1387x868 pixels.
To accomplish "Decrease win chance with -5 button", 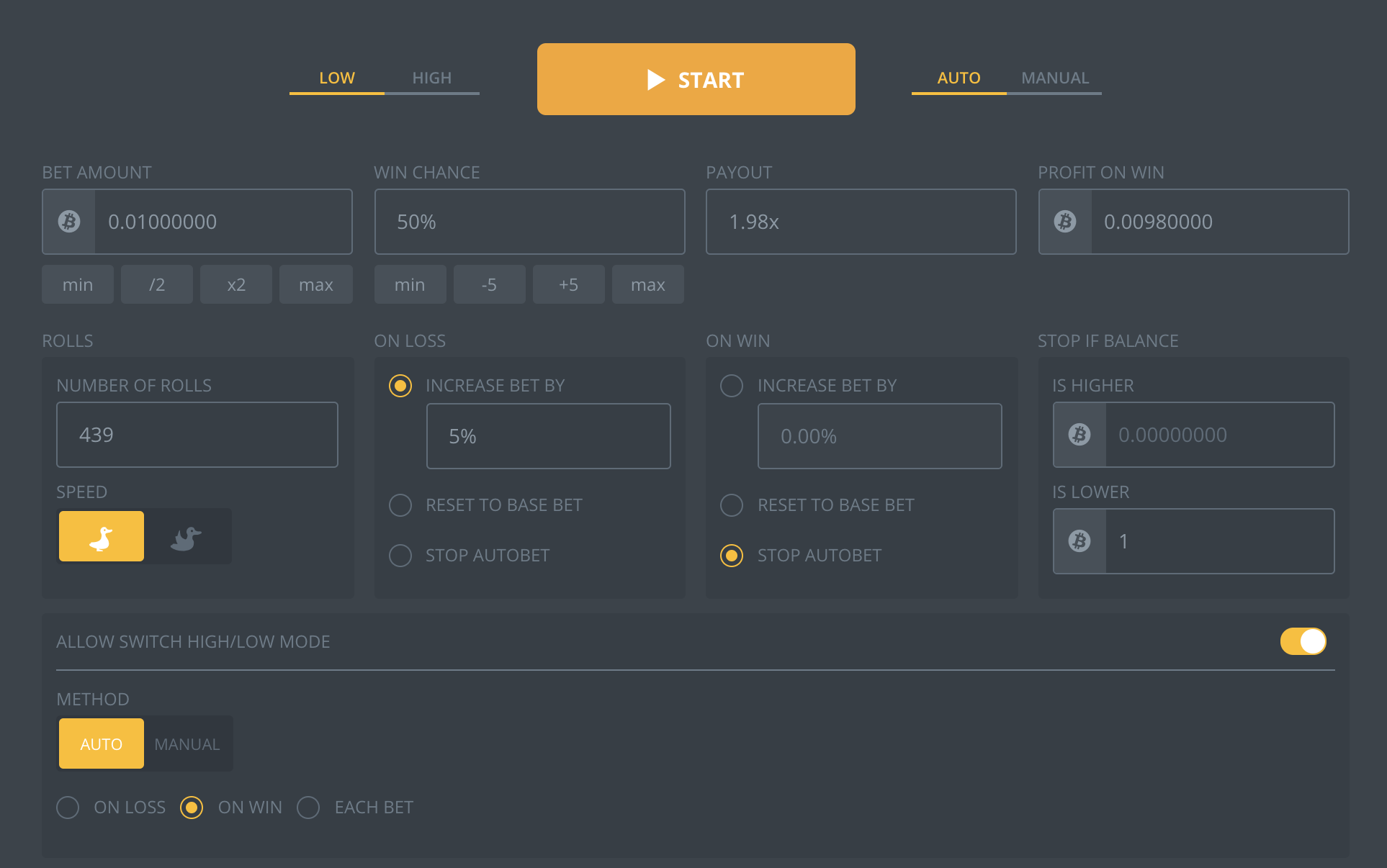I will click(x=490, y=284).
